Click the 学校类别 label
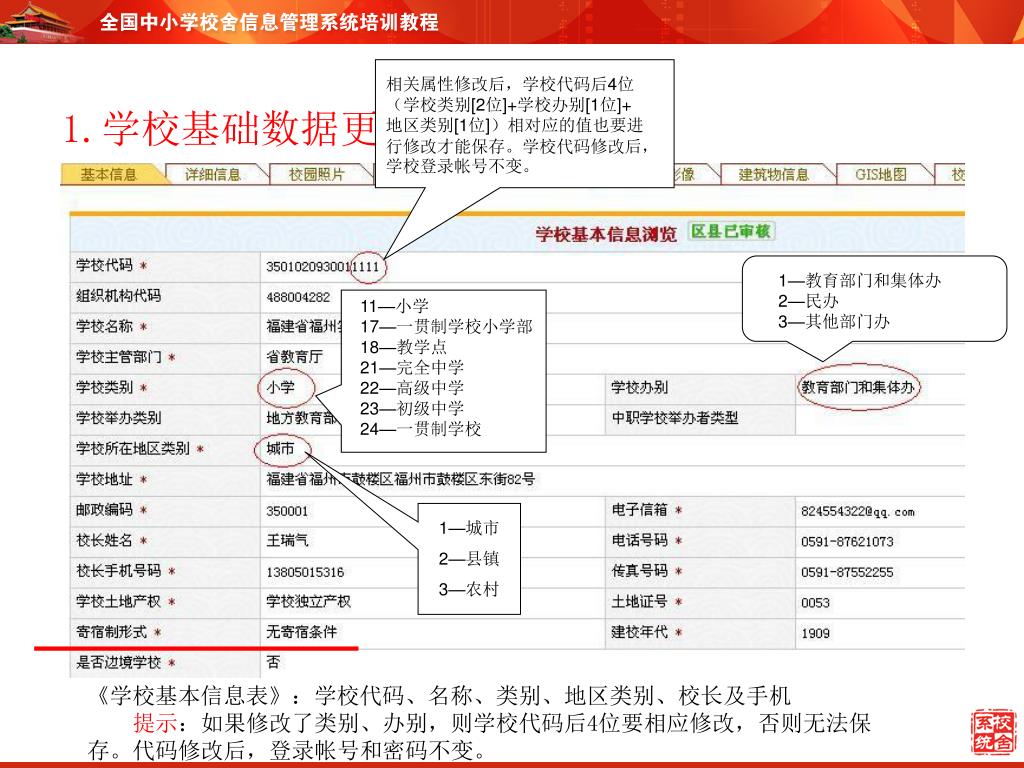 point(104,387)
